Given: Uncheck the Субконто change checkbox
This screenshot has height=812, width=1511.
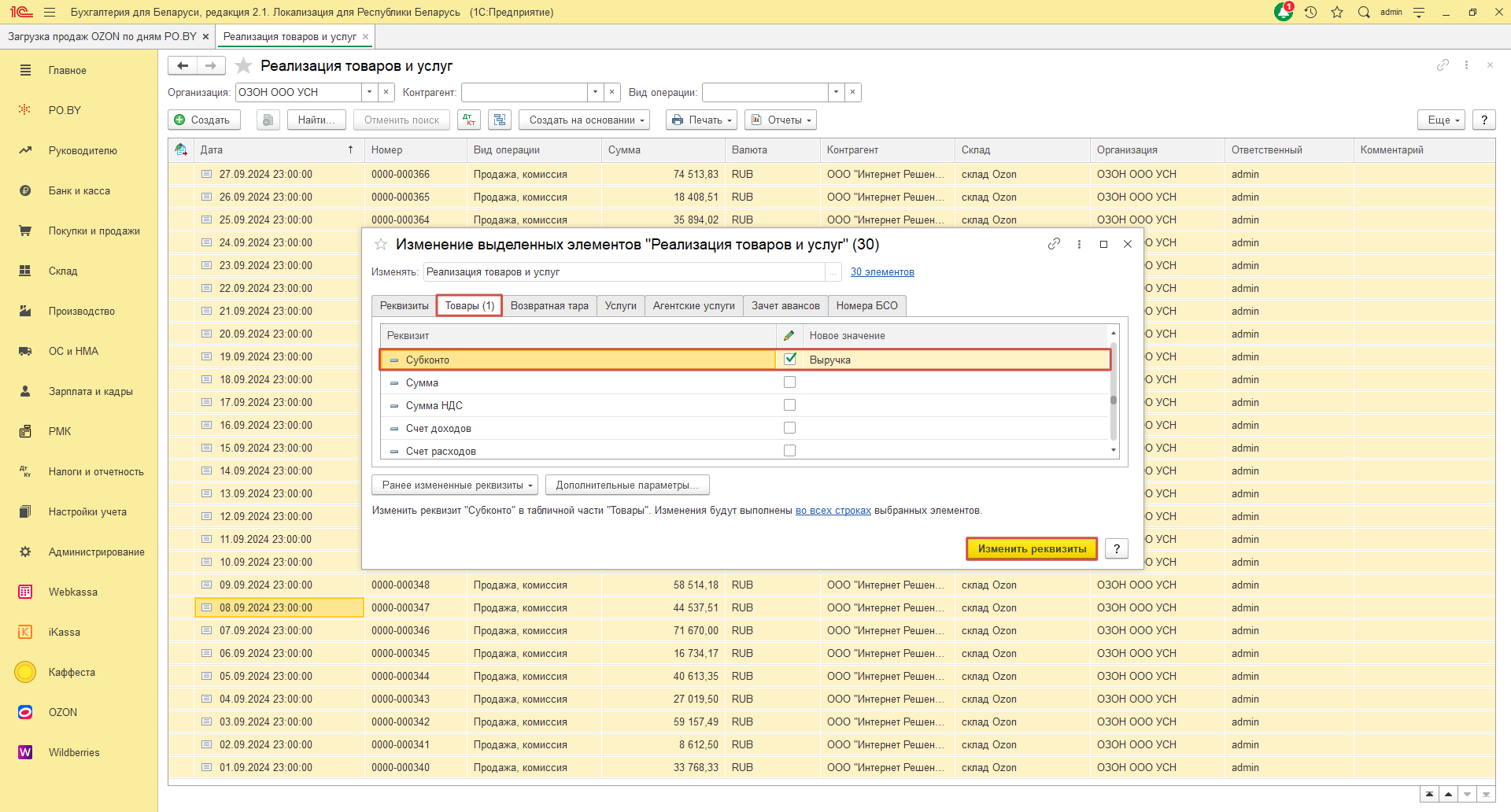Looking at the screenshot, I should (x=789, y=359).
